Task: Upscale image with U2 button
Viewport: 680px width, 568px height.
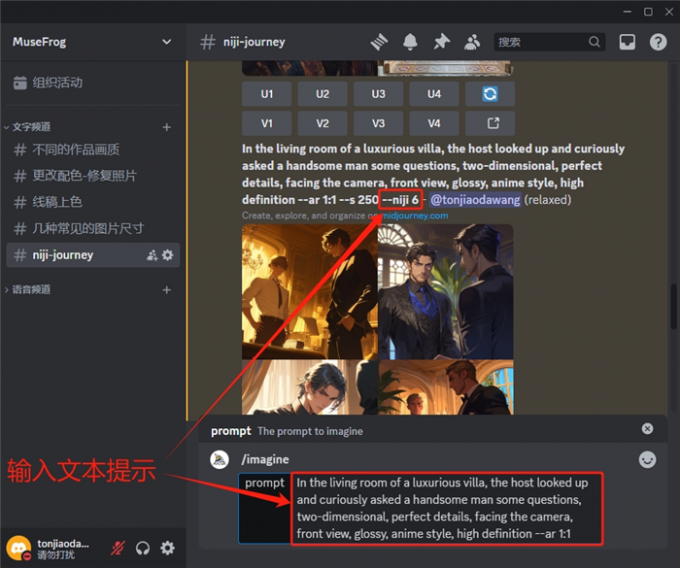Action: click(x=322, y=94)
